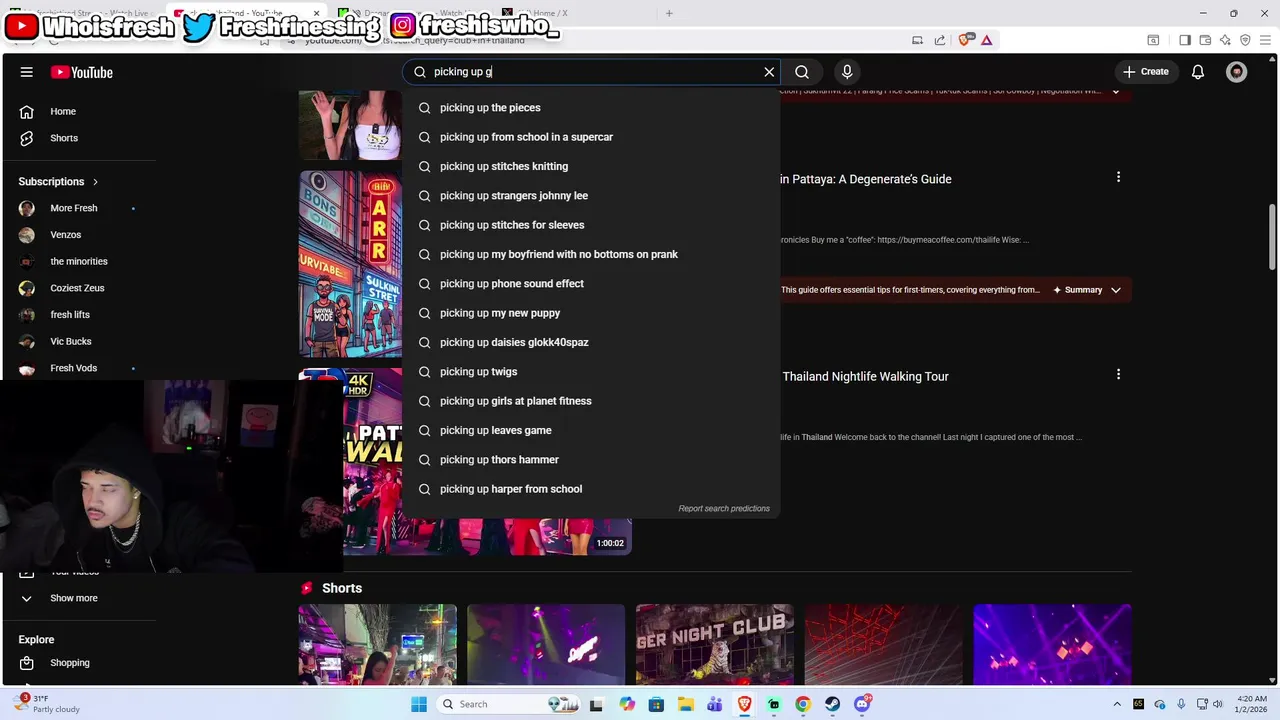This screenshot has height=720, width=1280.
Task: Open the Sukhumvit street cartoon thumbnail
Action: [350, 264]
